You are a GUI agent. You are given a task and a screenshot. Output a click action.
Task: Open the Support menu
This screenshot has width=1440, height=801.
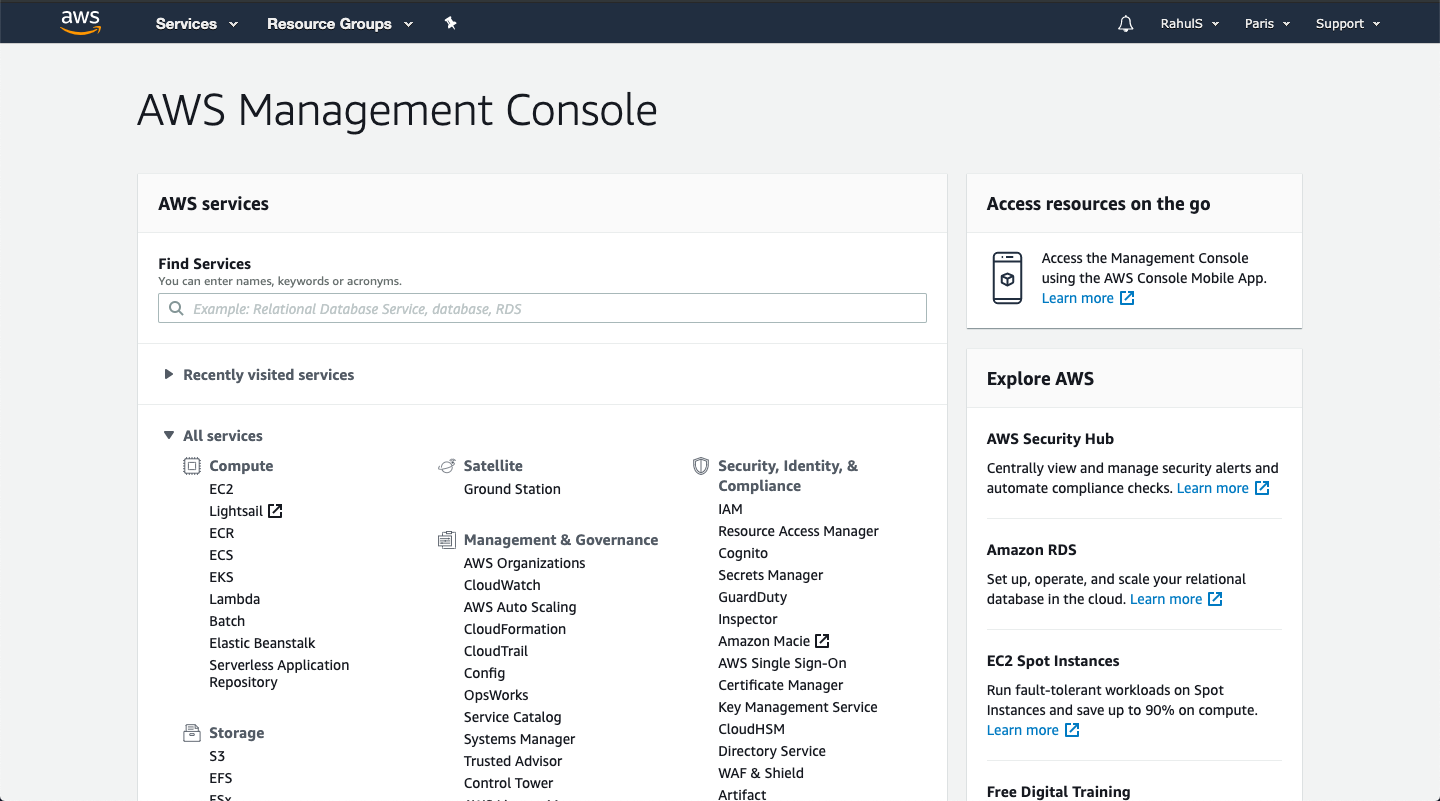pos(1347,24)
